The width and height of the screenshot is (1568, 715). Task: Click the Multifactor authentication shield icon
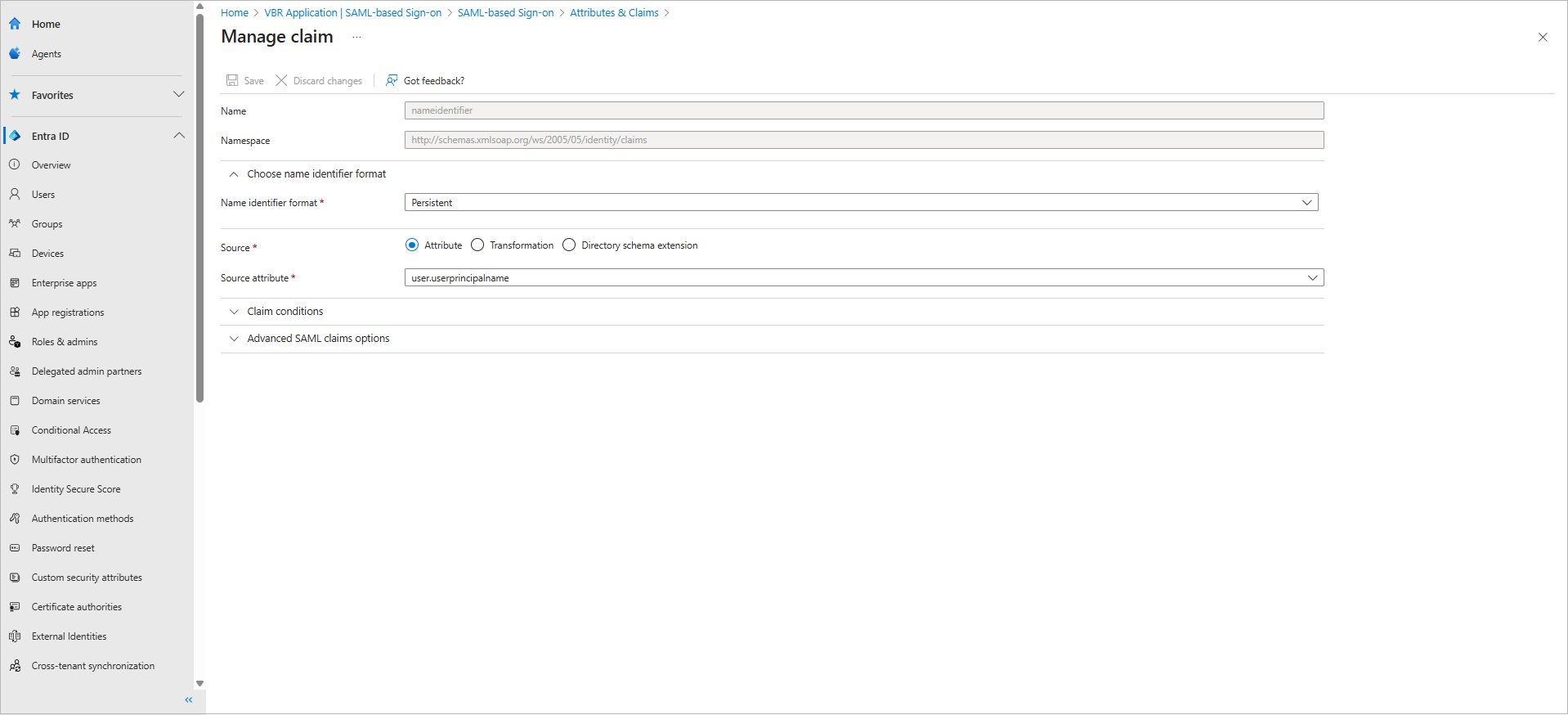point(15,459)
